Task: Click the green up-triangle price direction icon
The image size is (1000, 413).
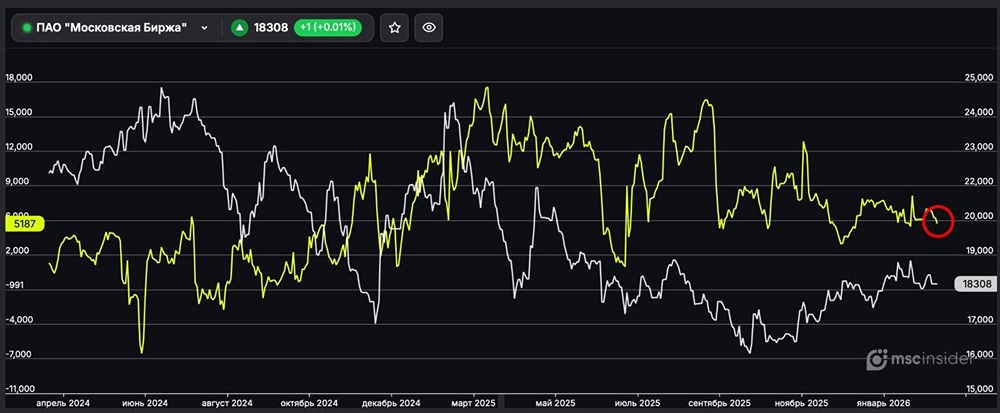Action: tap(239, 28)
